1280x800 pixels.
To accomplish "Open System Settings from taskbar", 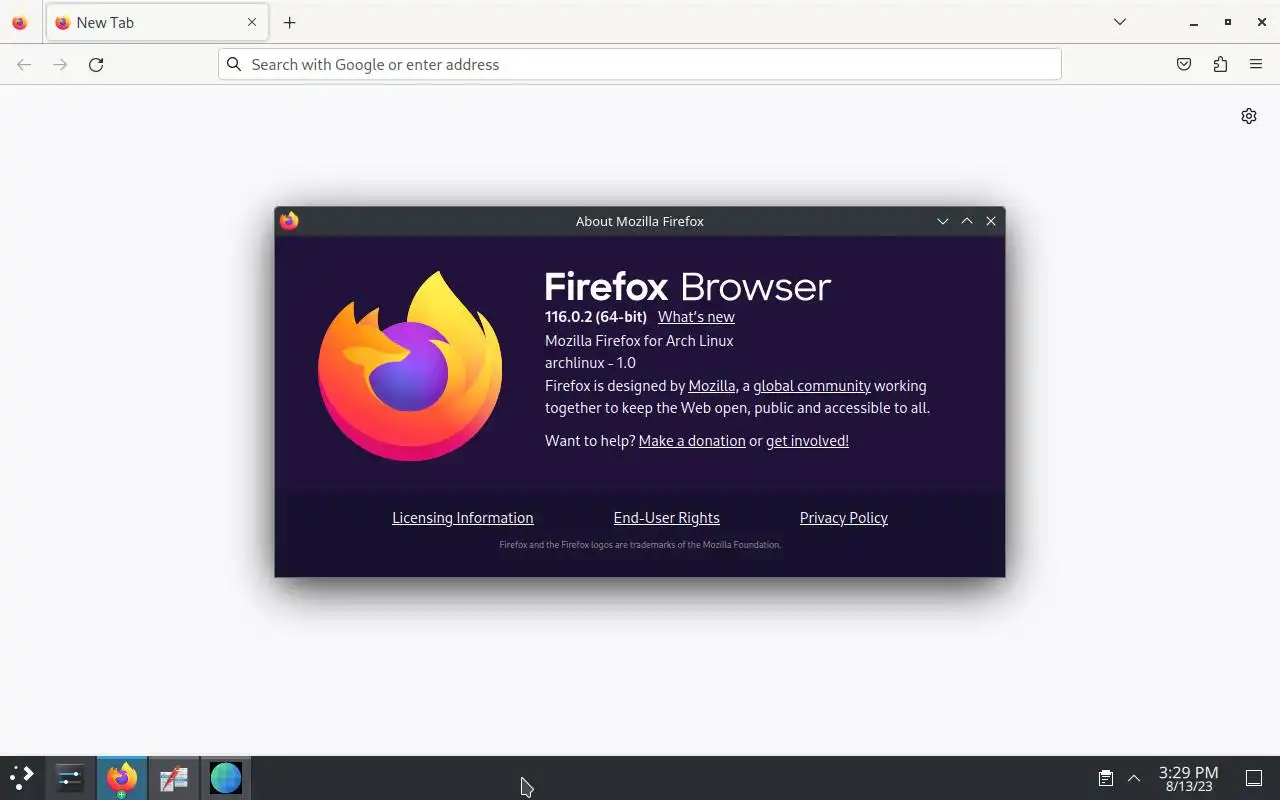I will (70, 778).
